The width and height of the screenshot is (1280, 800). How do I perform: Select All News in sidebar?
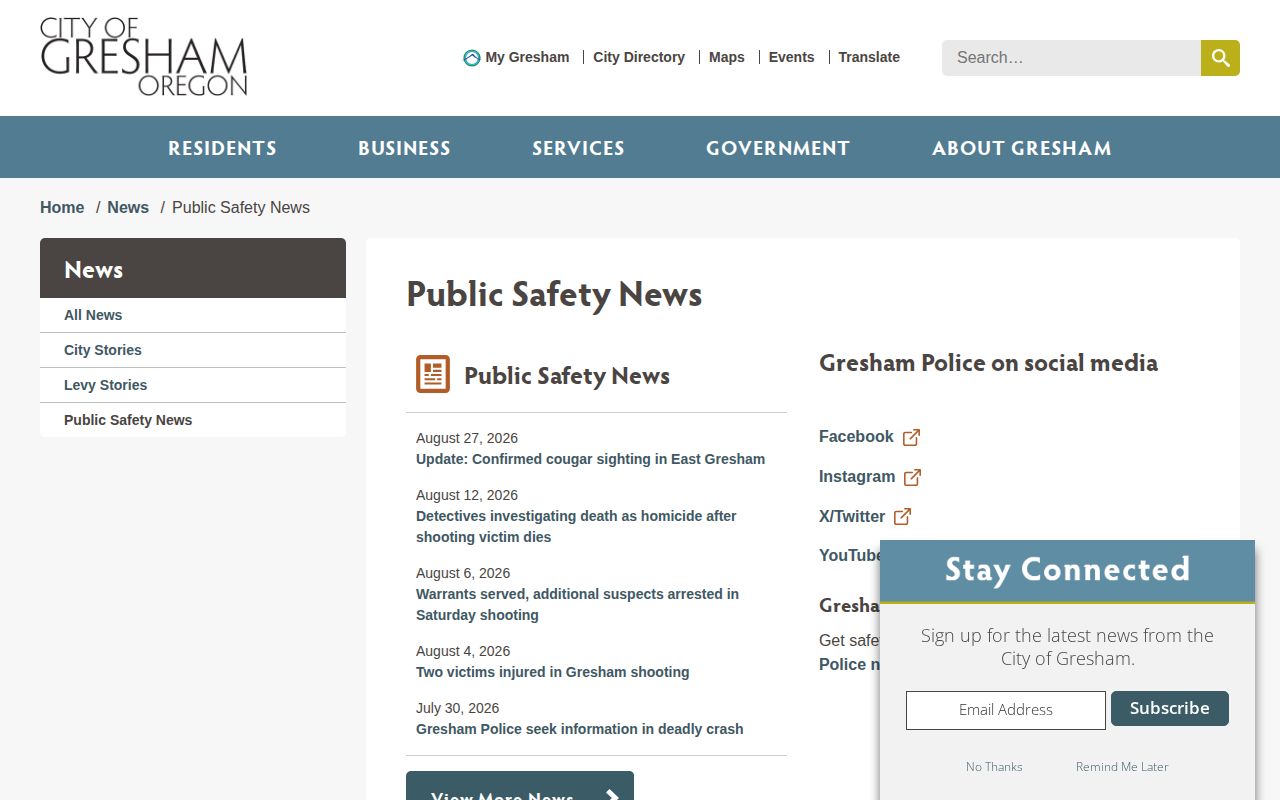pos(193,315)
